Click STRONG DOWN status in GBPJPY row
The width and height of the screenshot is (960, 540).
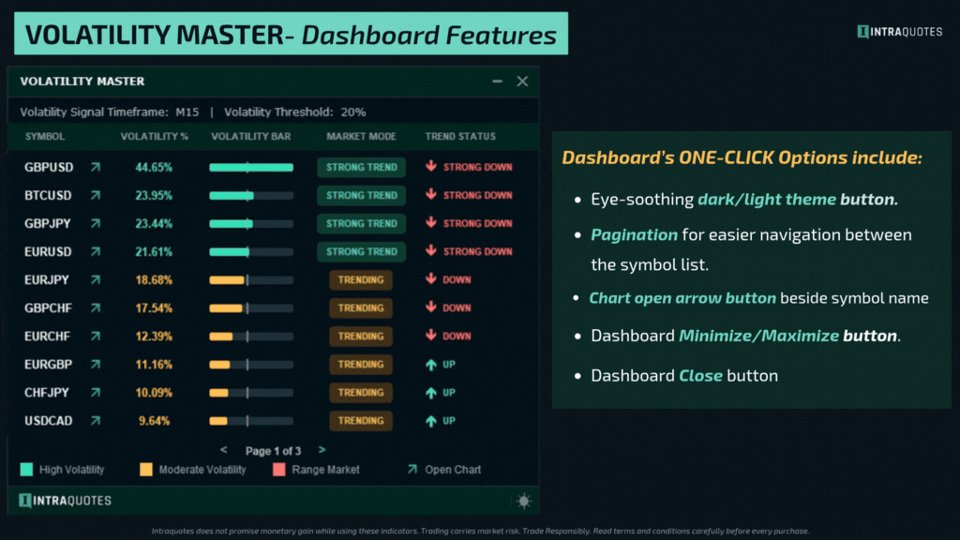[478, 223]
